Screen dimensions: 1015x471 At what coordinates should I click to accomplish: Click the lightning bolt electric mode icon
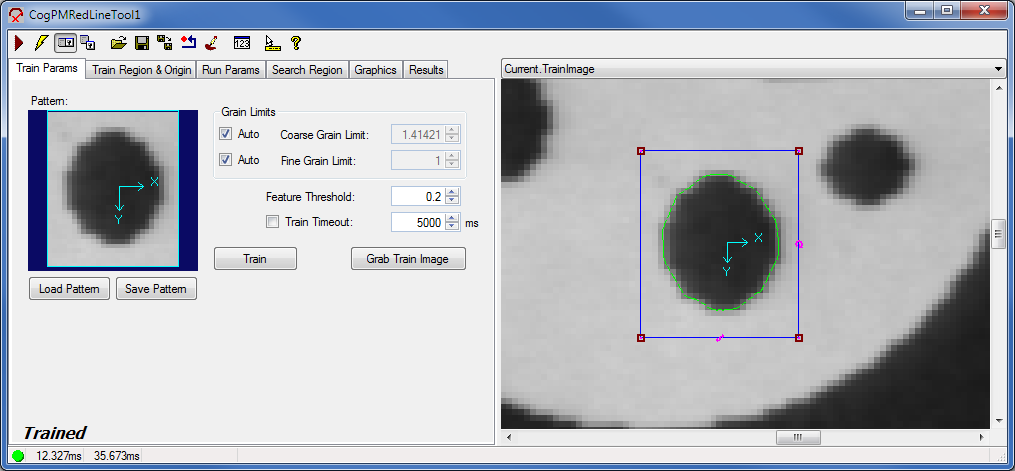click(40, 43)
